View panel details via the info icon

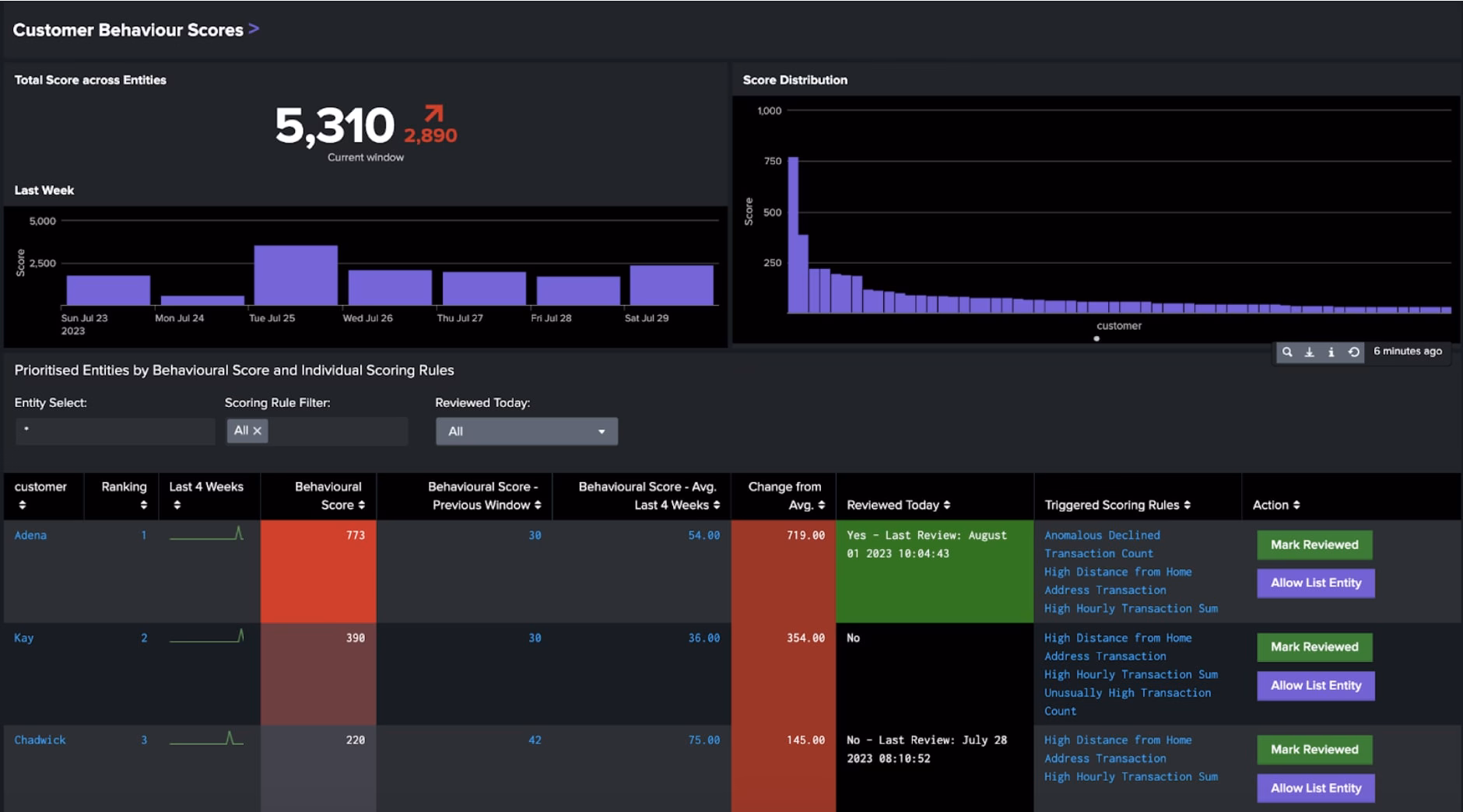1331,352
